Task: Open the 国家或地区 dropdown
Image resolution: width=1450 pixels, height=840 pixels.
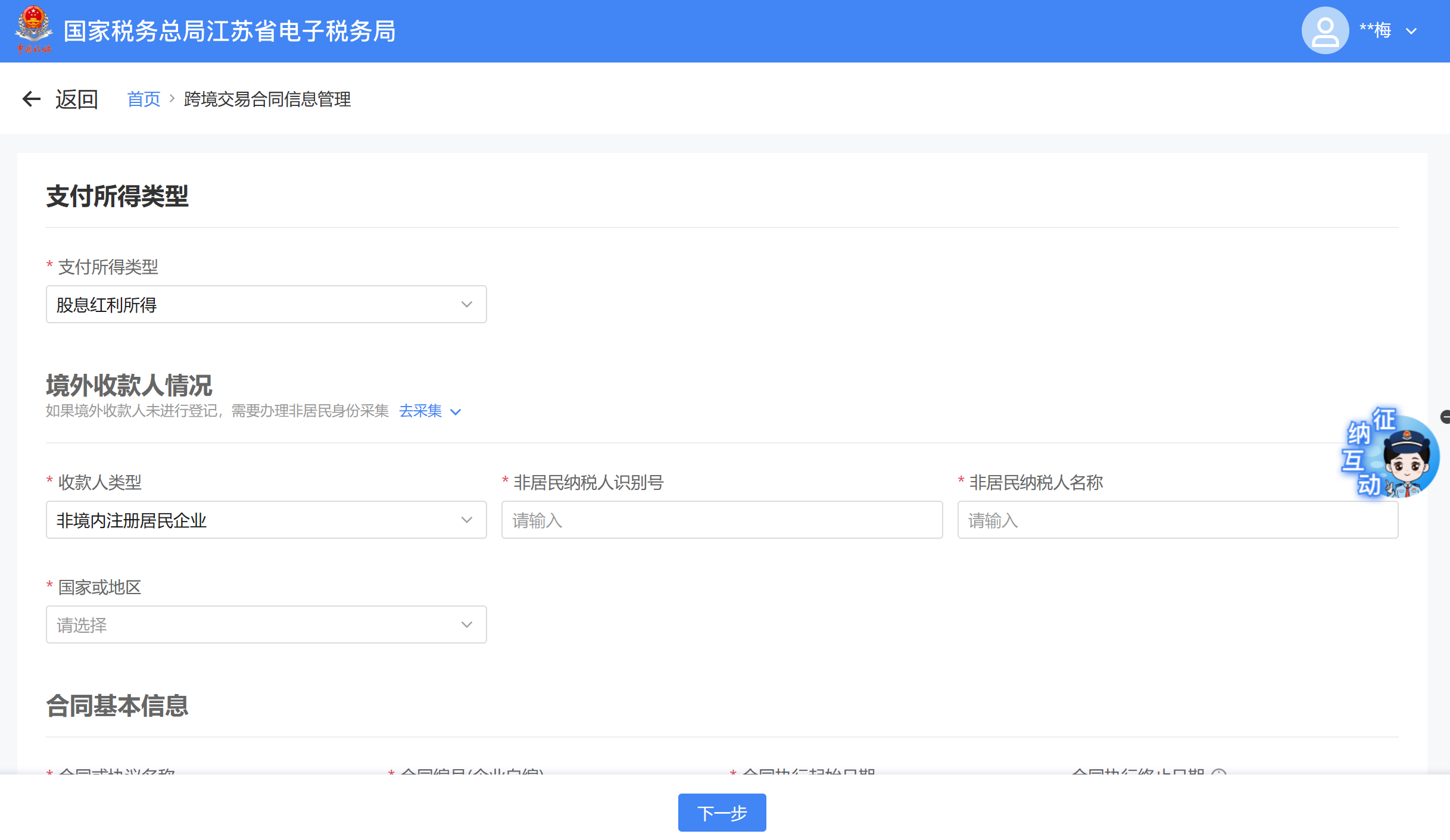Action: pos(266,624)
